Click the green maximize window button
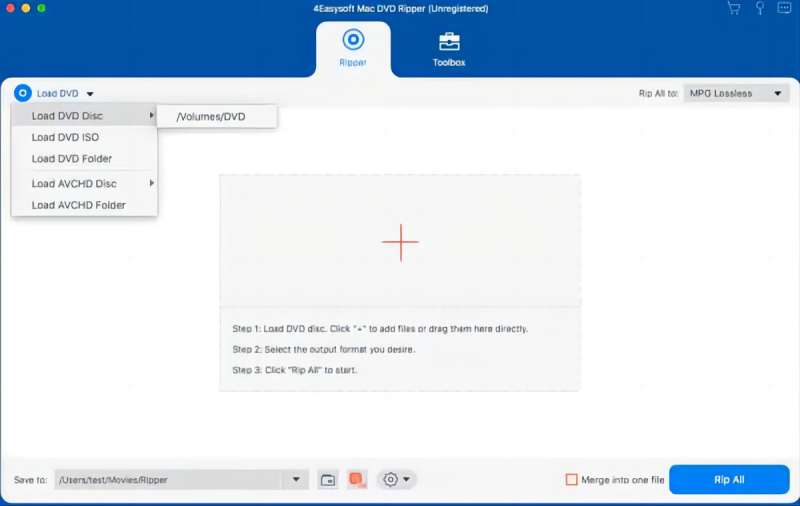800x506 pixels. tap(41, 8)
